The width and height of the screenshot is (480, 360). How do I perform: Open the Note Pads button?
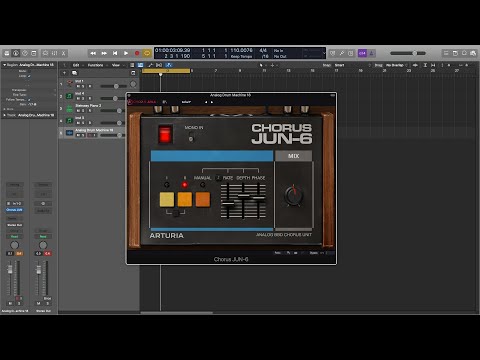pyautogui.click(x=455, y=53)
